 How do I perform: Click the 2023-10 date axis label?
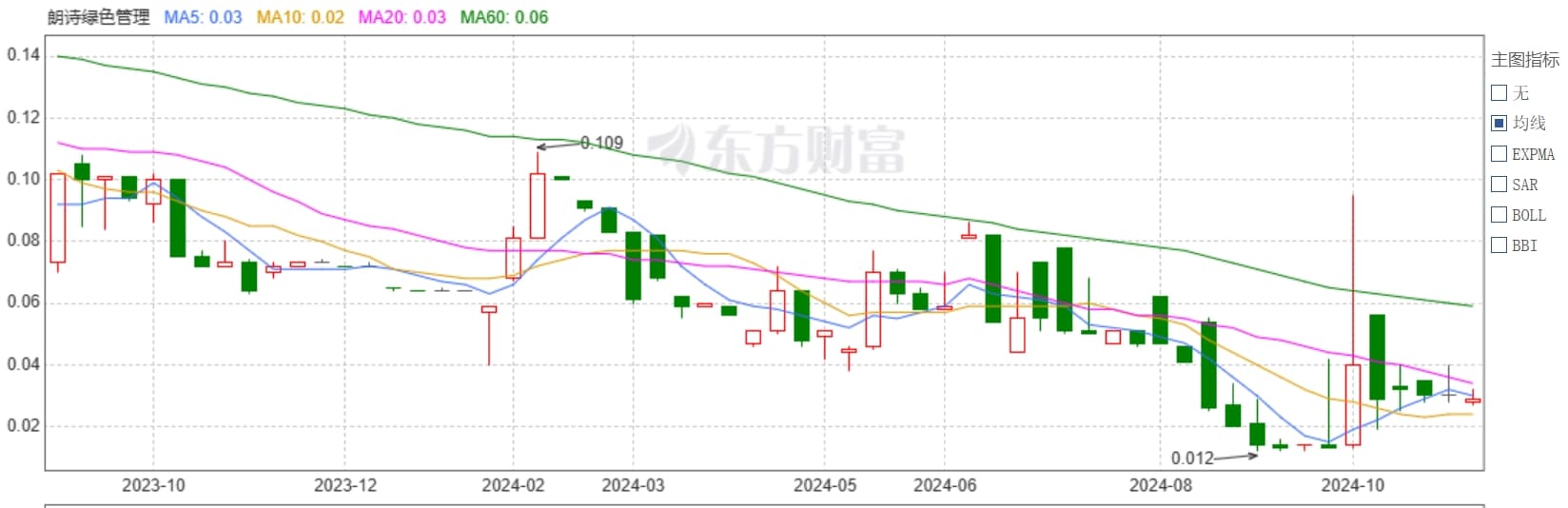pyautogui.click(x=153, y=485)
